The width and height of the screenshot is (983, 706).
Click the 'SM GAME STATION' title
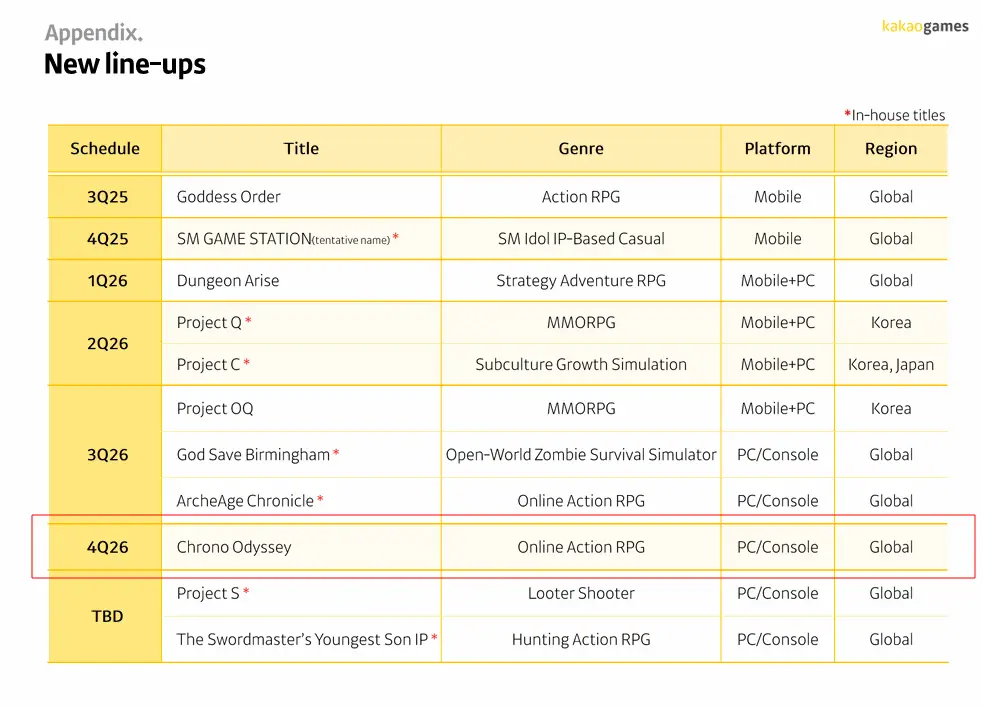[x=244, y=239]
